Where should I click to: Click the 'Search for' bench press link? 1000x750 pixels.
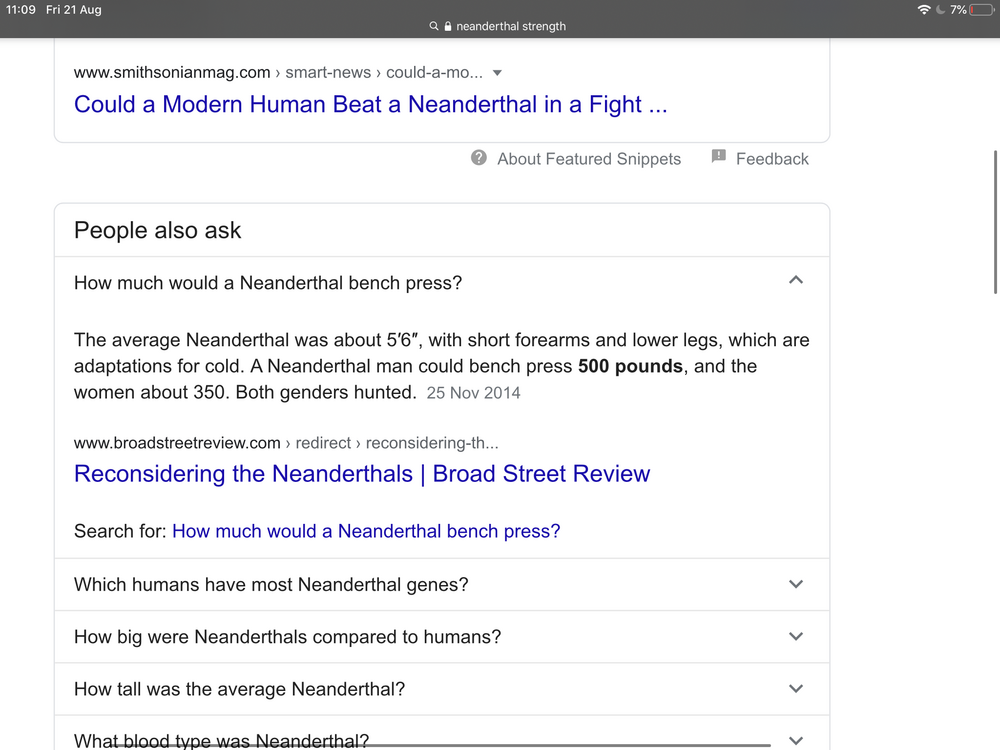(x=366, y=531)
